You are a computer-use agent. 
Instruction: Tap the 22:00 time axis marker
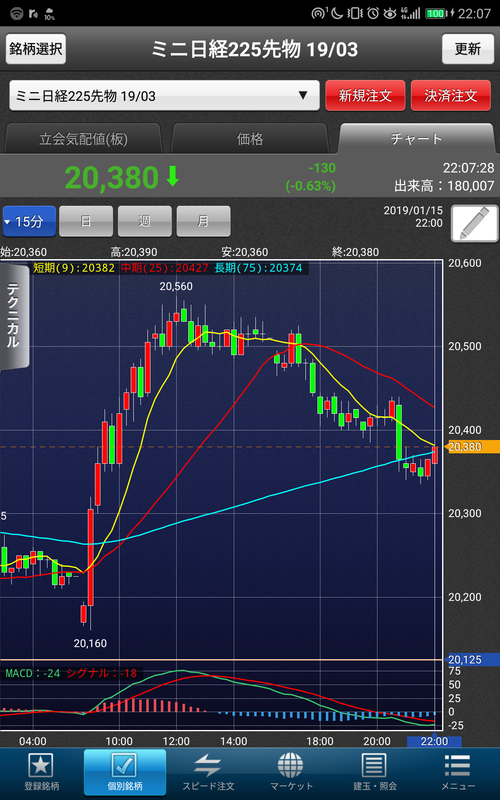pyautogui.click(x=434, y=741)
